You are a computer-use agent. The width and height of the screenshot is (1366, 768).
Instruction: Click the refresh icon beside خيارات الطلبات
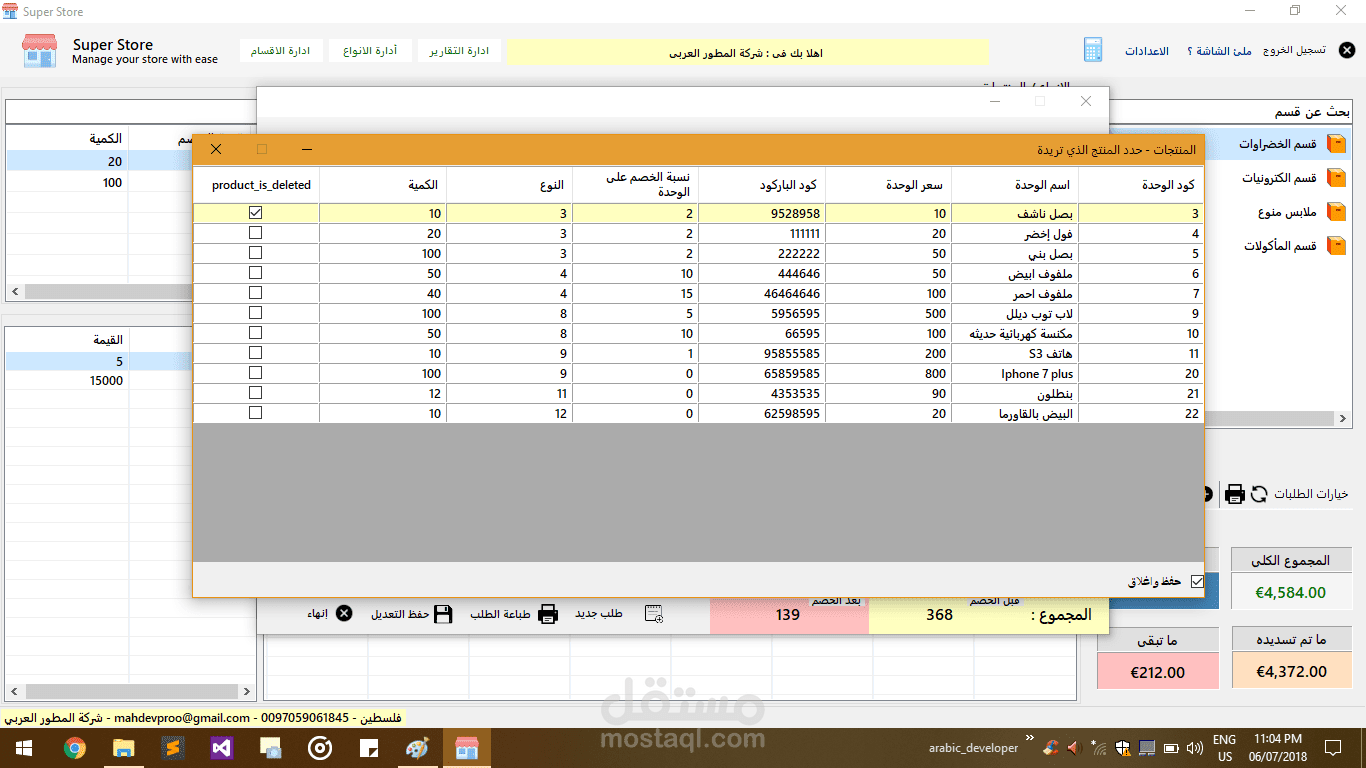pyautogui.click(x=1259, y=494)
